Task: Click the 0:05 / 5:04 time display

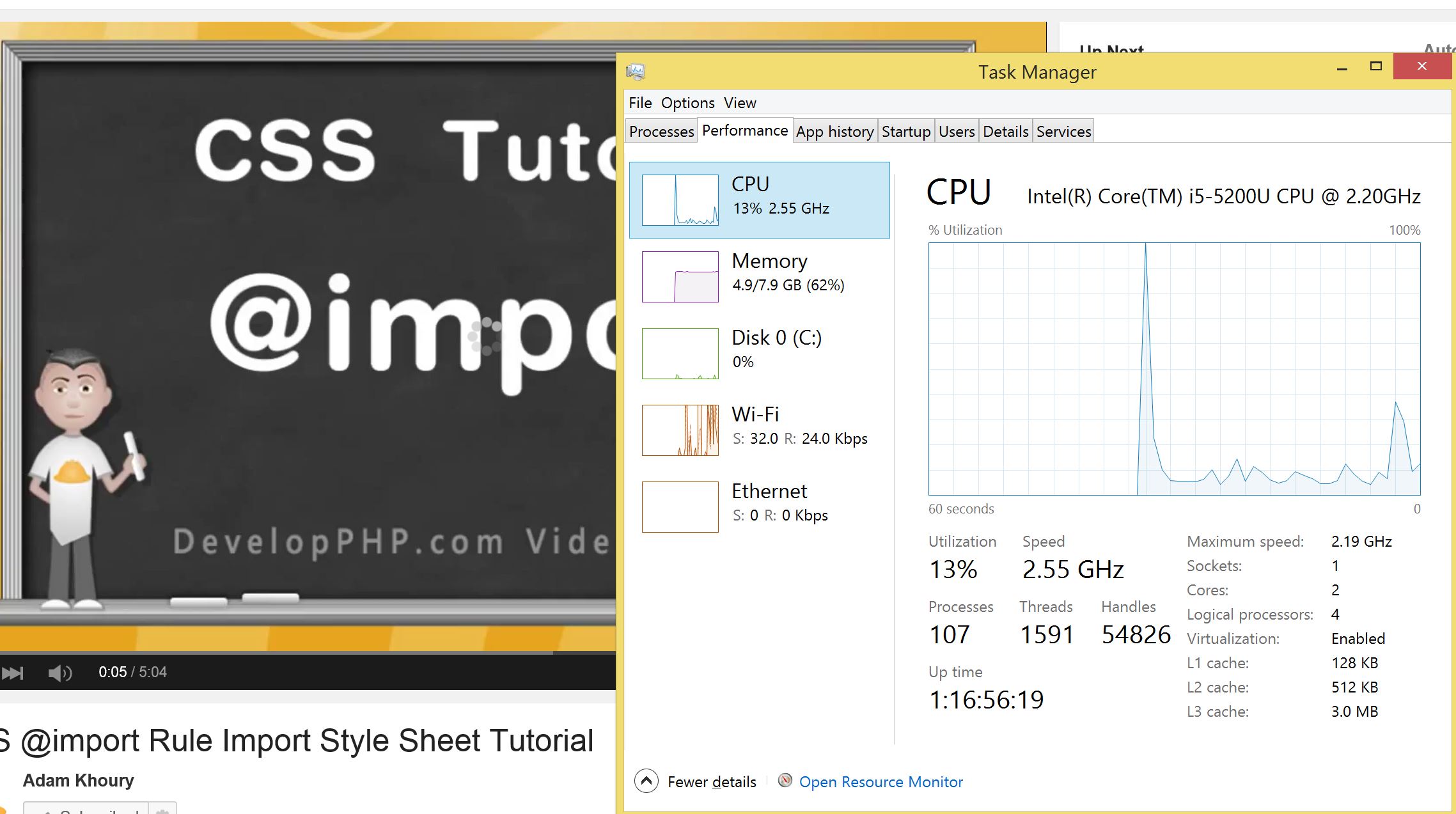Action: click(x=132, y=672)
